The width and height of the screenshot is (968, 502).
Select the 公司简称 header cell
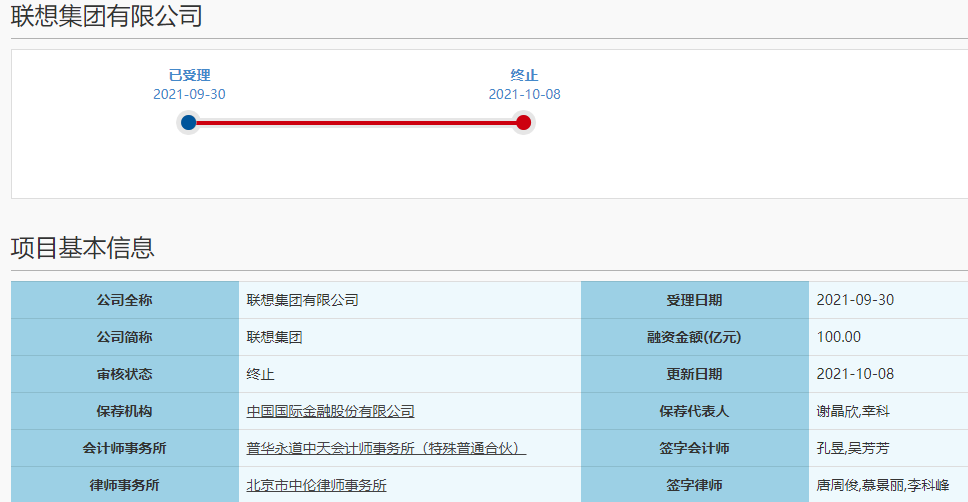coord(125,337)
